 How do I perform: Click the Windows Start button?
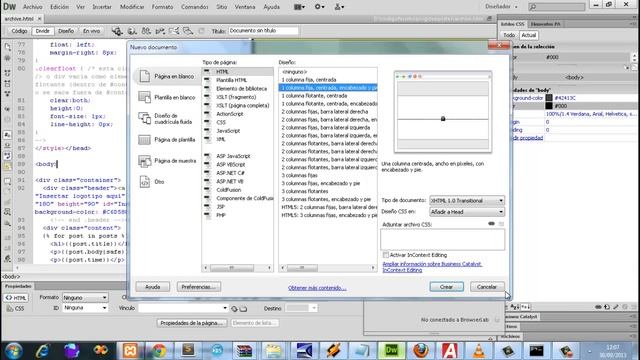point(13,351)
